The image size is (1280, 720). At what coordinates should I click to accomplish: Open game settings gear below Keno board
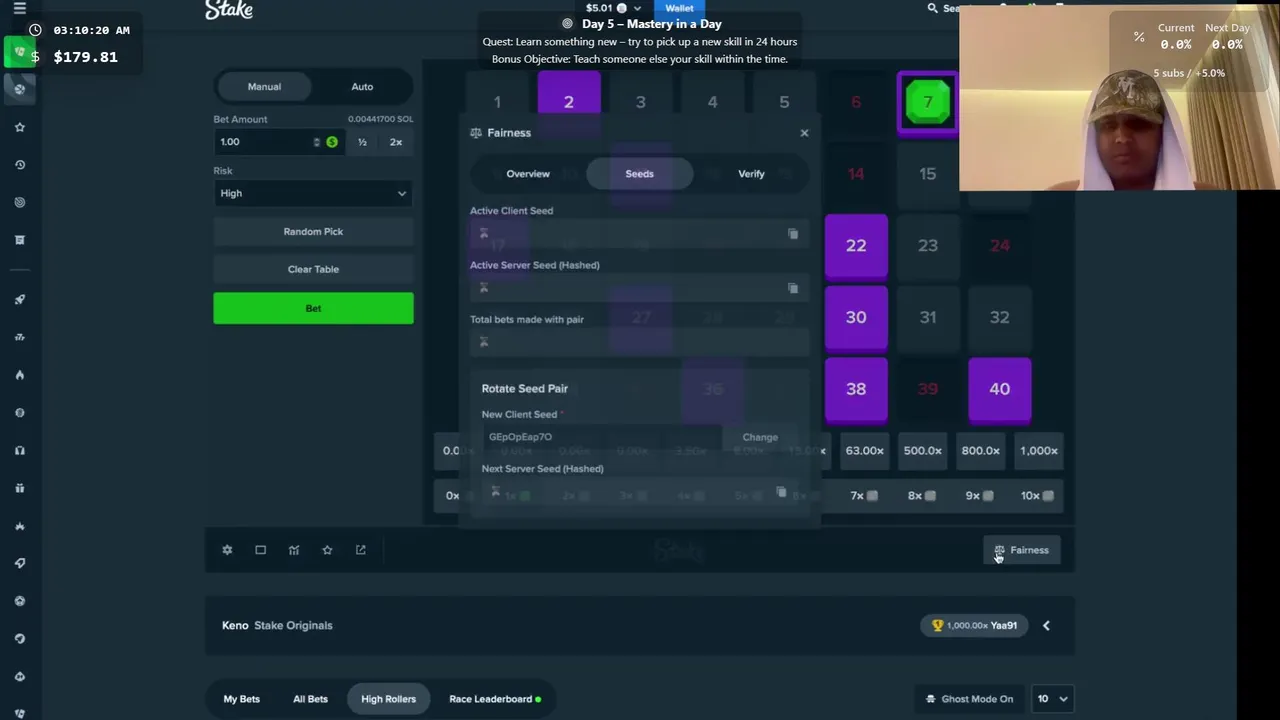[227, 550]
